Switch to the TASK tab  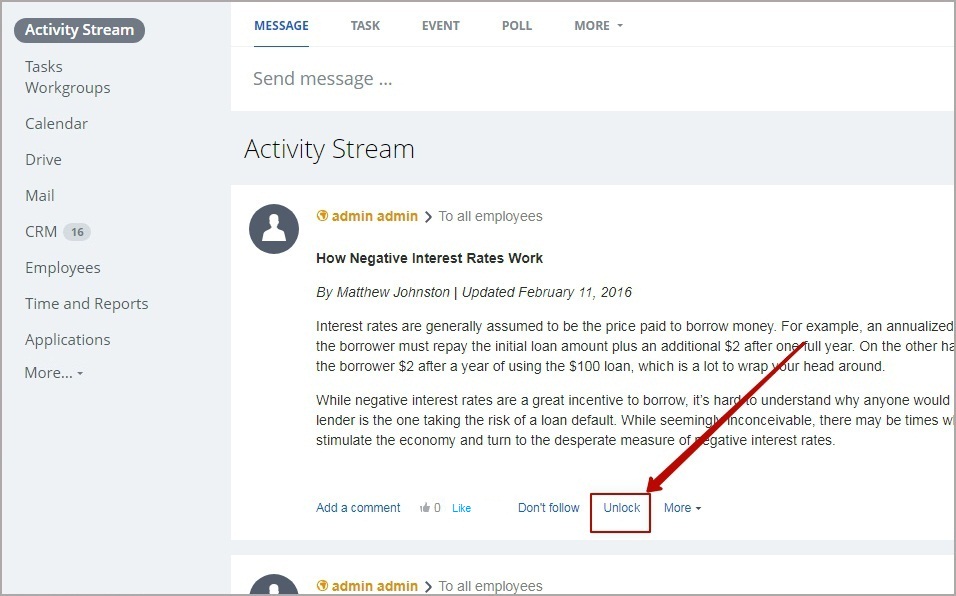365,26
